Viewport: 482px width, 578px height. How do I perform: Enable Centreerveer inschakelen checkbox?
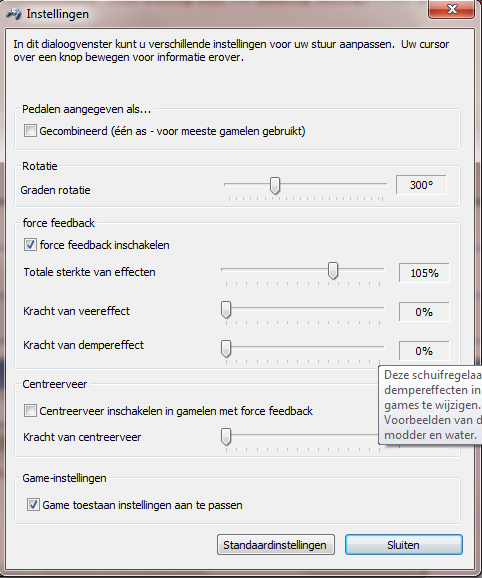coord(30,411)
